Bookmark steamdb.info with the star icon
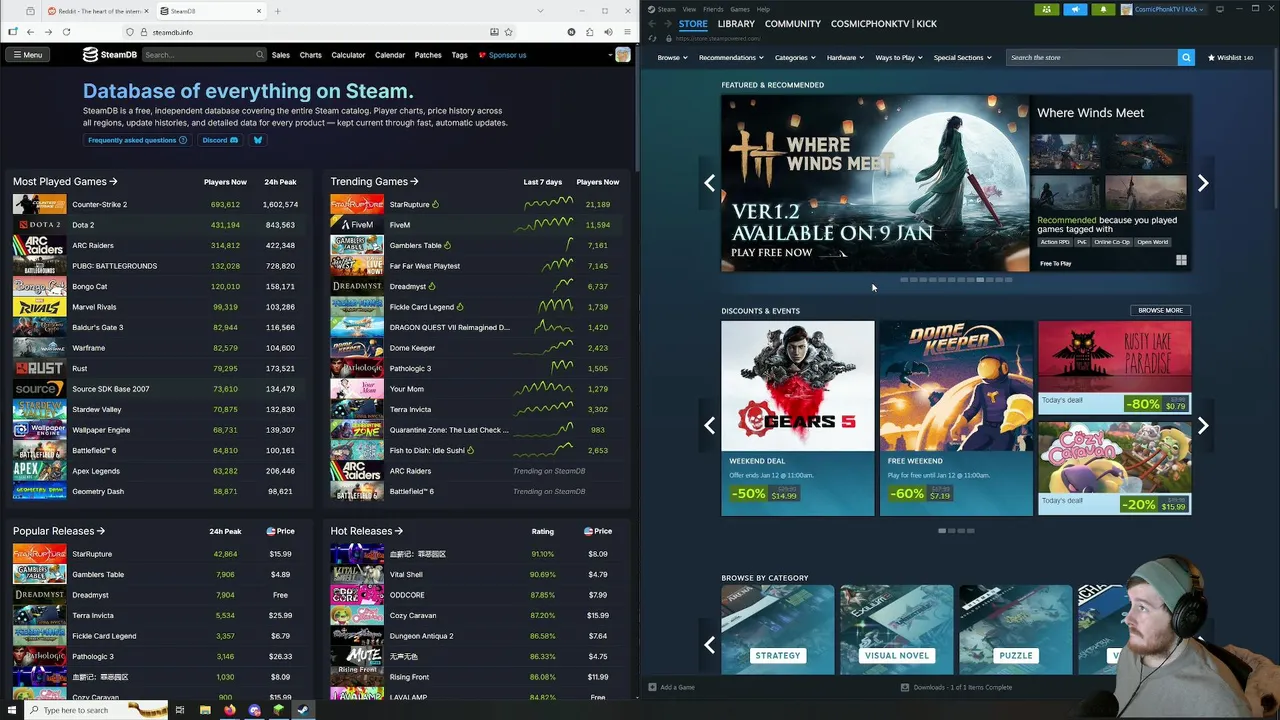Viewport: 1280px width, 720px height. pos(508,32)
